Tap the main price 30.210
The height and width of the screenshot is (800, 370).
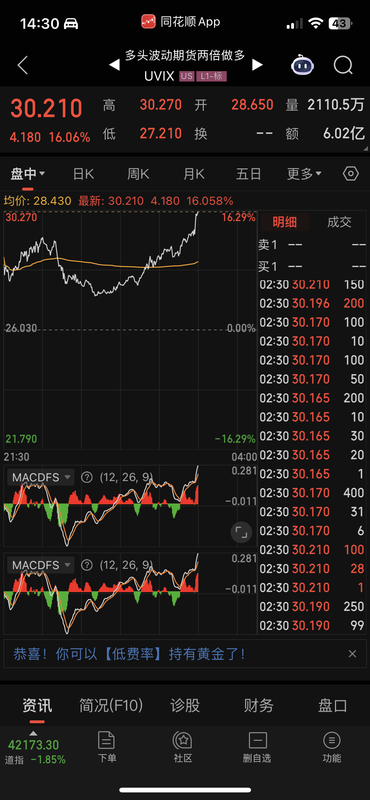(46, 109)
